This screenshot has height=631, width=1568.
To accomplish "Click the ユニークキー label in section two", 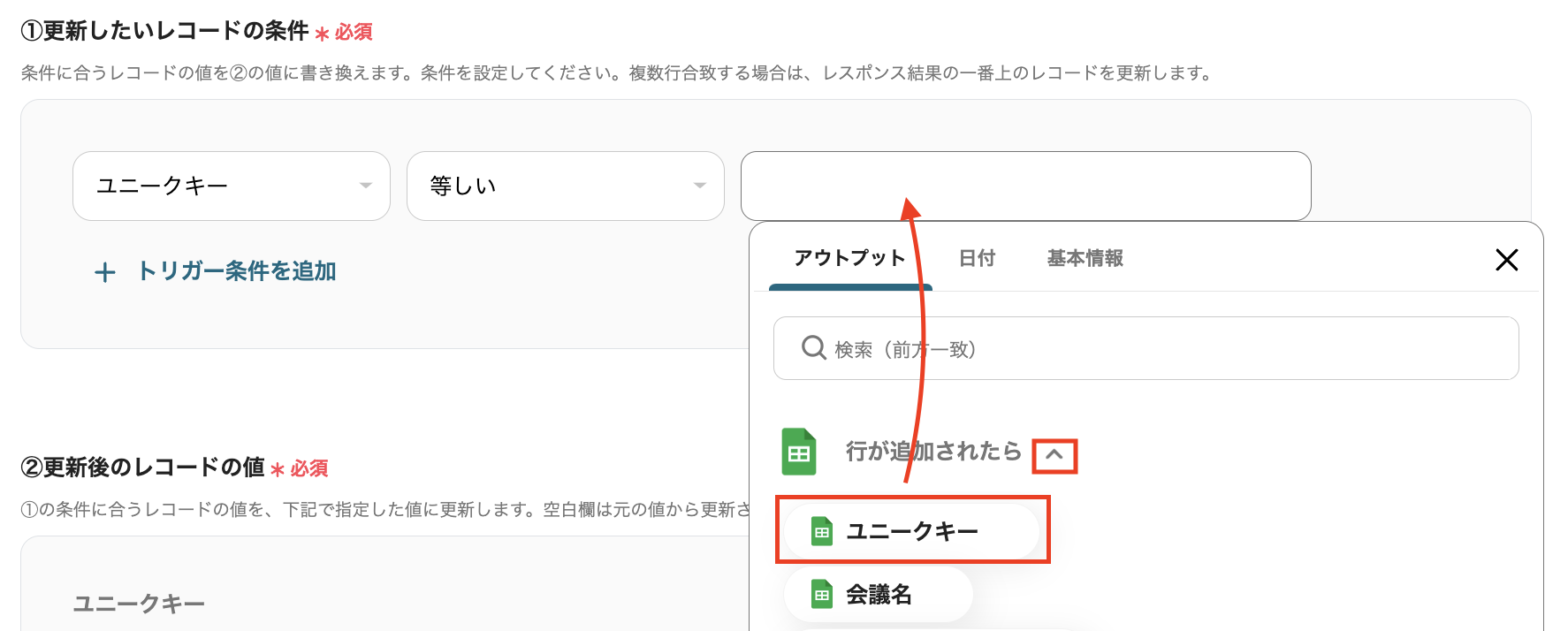I will point(139,604).
